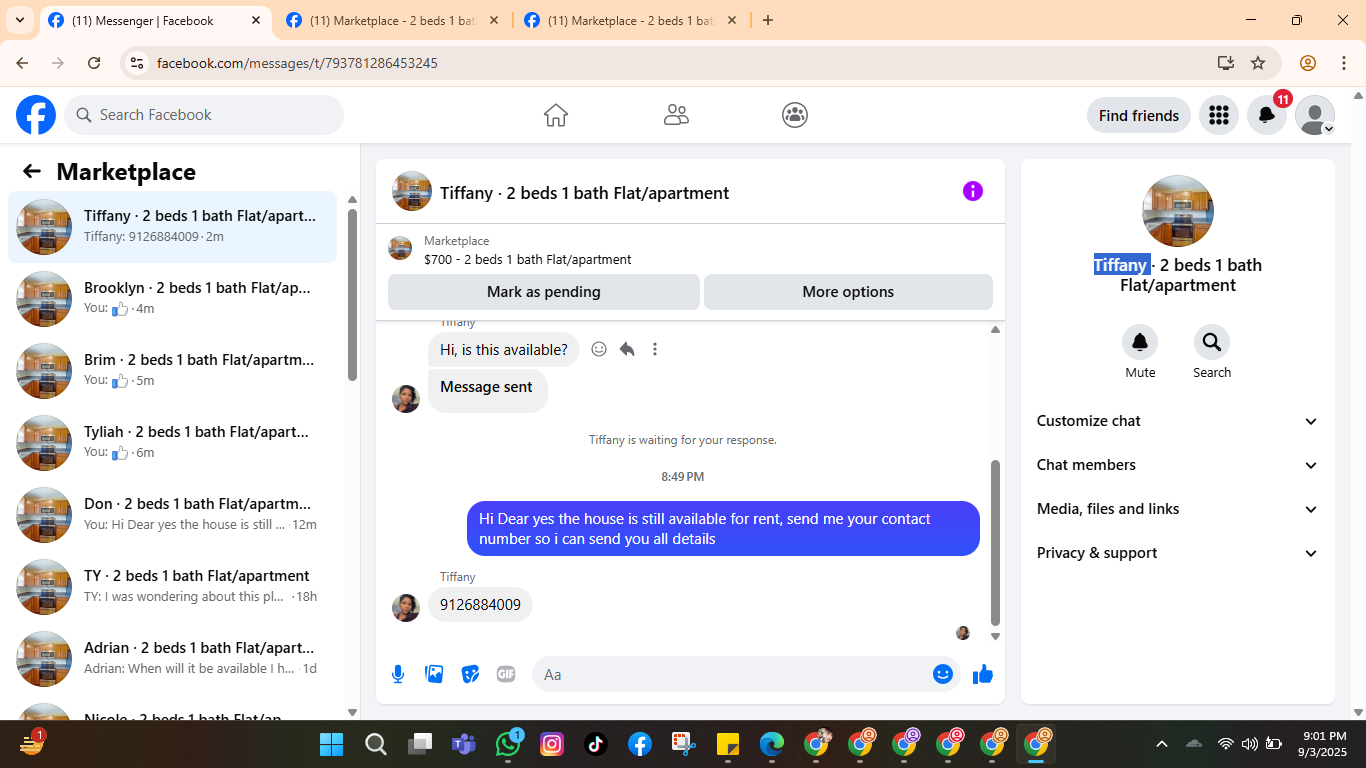1366x768 pixels.
Task: Open WhatsApp from the taskbar
Action: point(508,744)
